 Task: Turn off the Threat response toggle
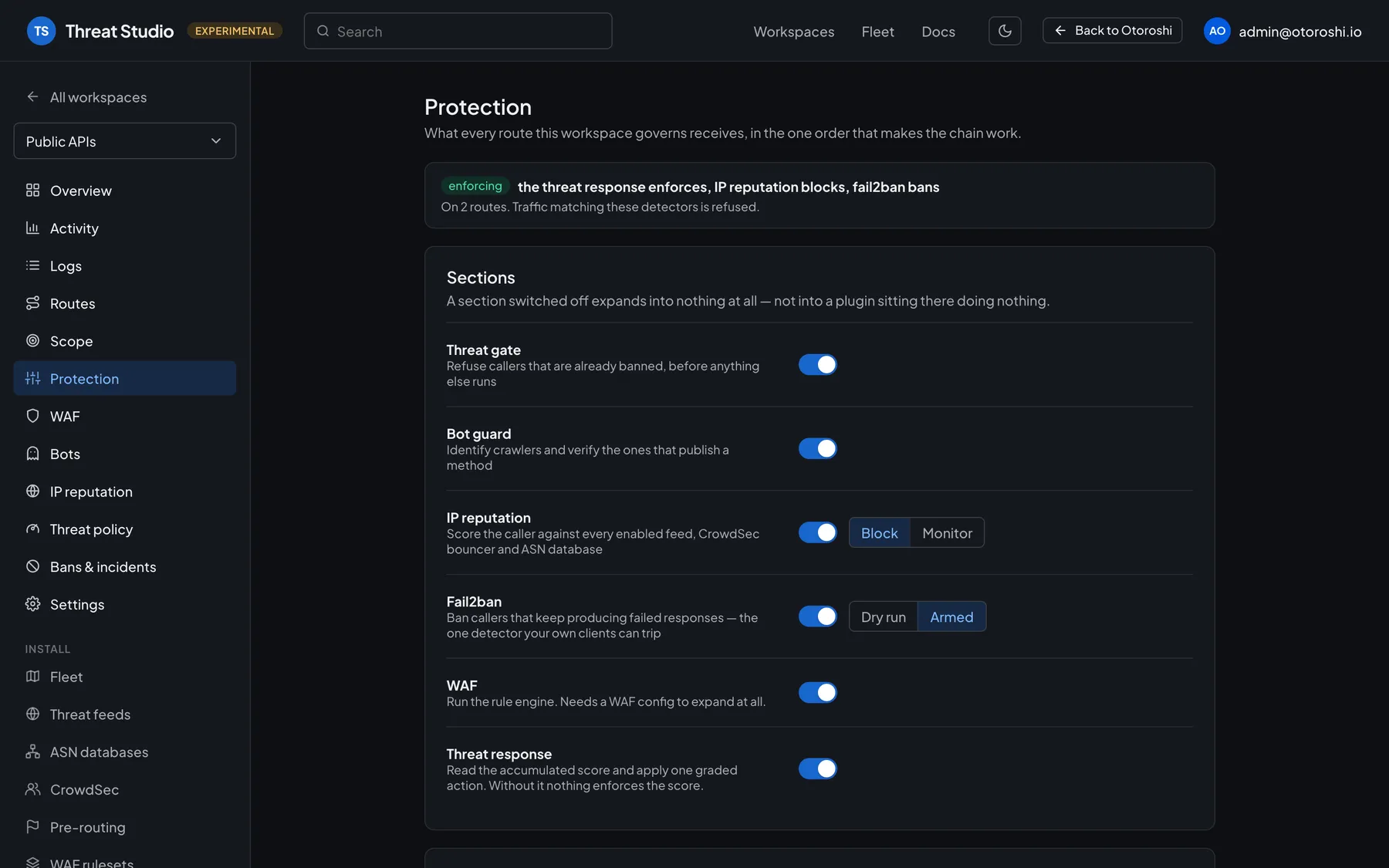click(x=818, y=769)
